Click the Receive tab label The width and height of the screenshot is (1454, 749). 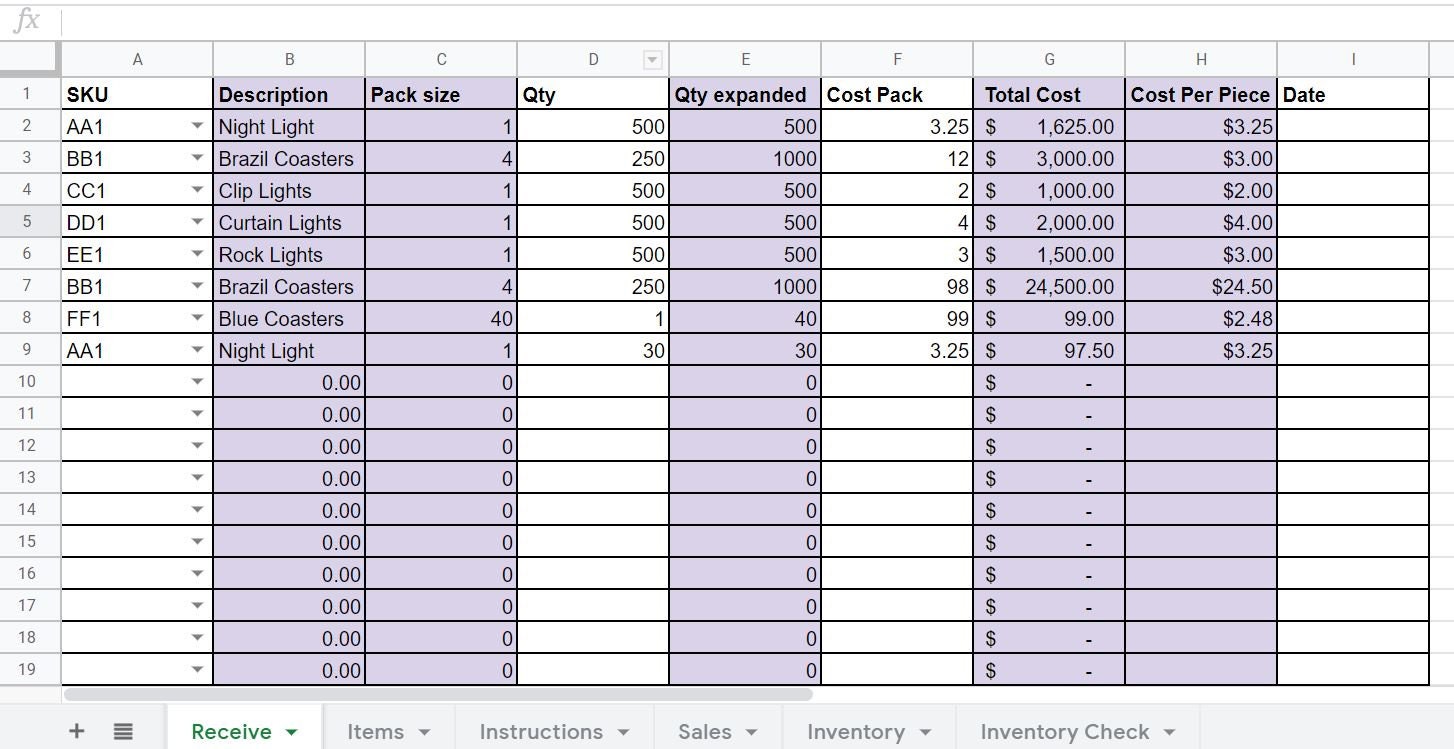[x=231, y=731]
